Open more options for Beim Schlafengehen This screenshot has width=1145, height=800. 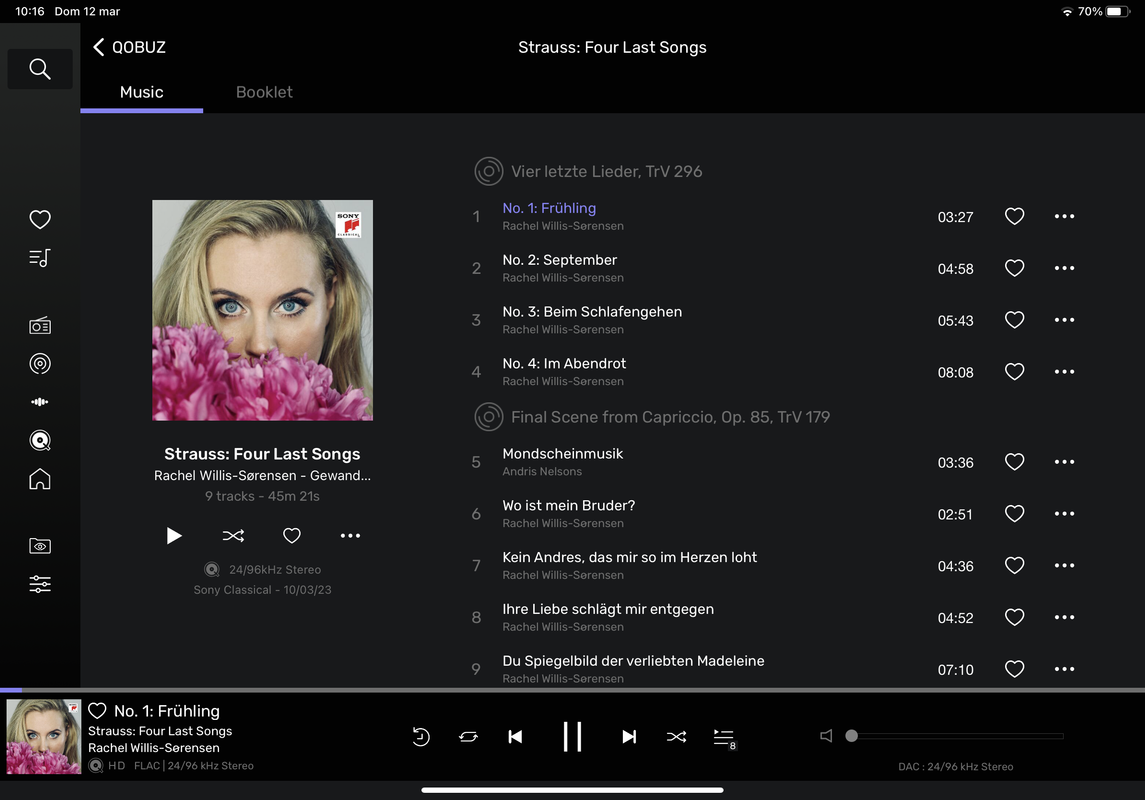1065,320
